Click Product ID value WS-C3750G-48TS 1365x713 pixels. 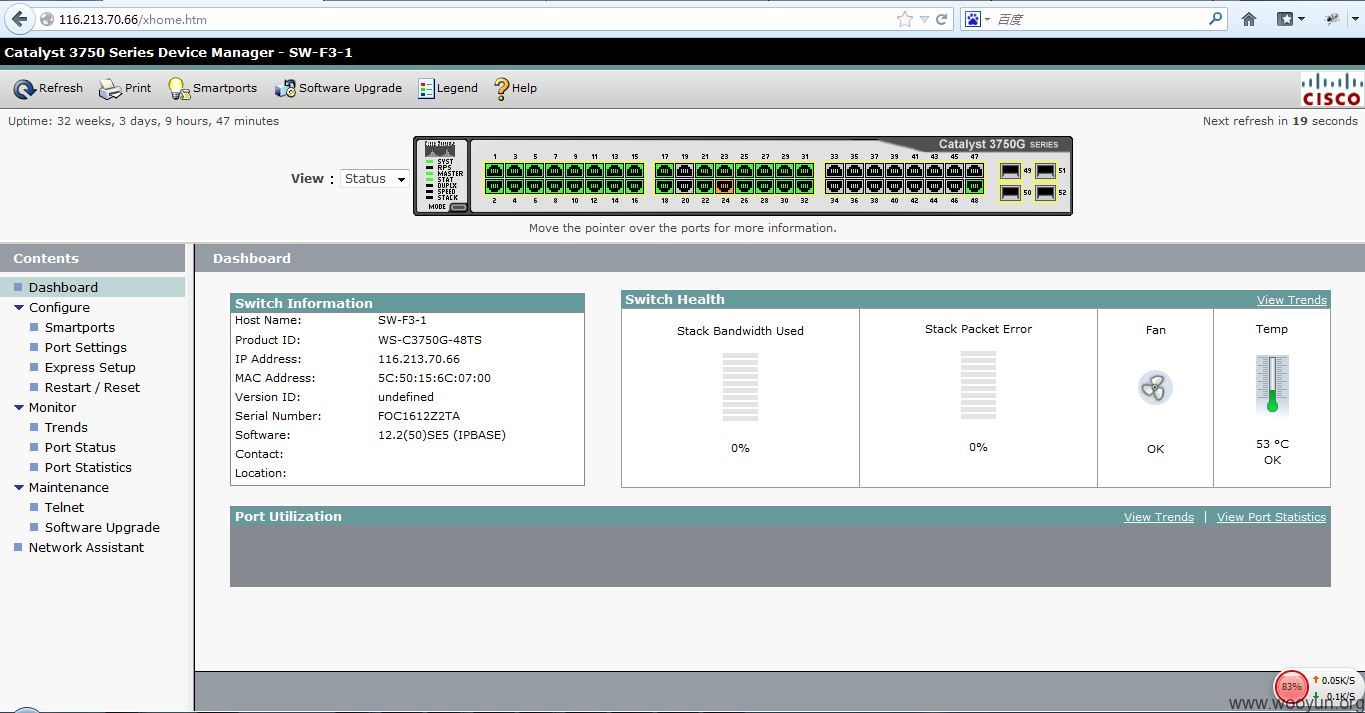[430, 340]
